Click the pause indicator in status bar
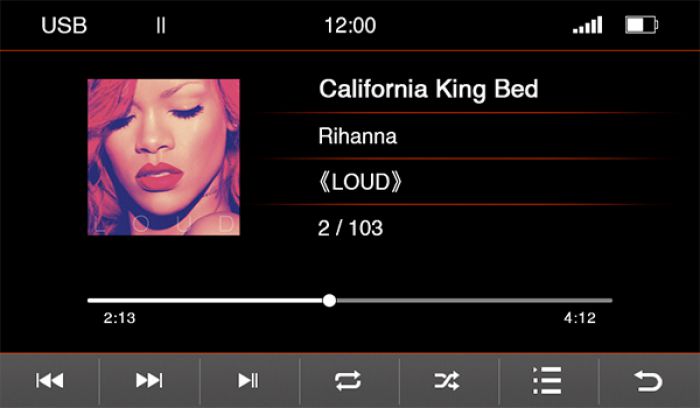700x408 pixels. point(161,25)
